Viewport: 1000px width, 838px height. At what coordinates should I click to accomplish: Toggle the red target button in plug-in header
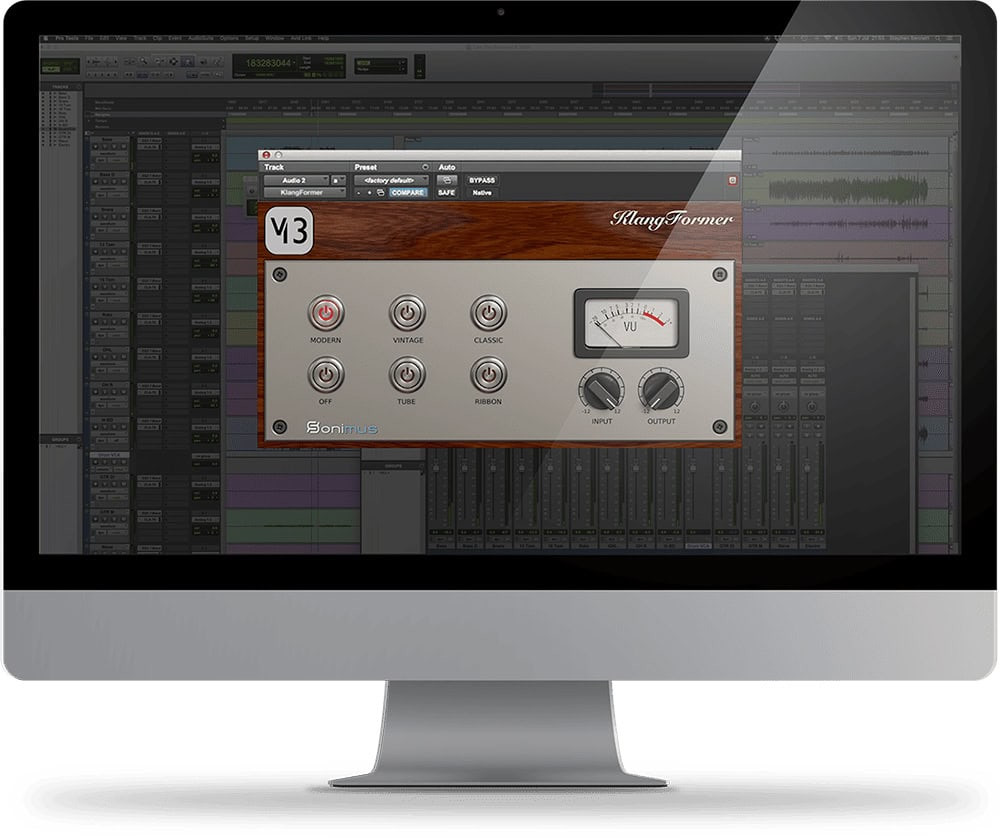[732, 180]
